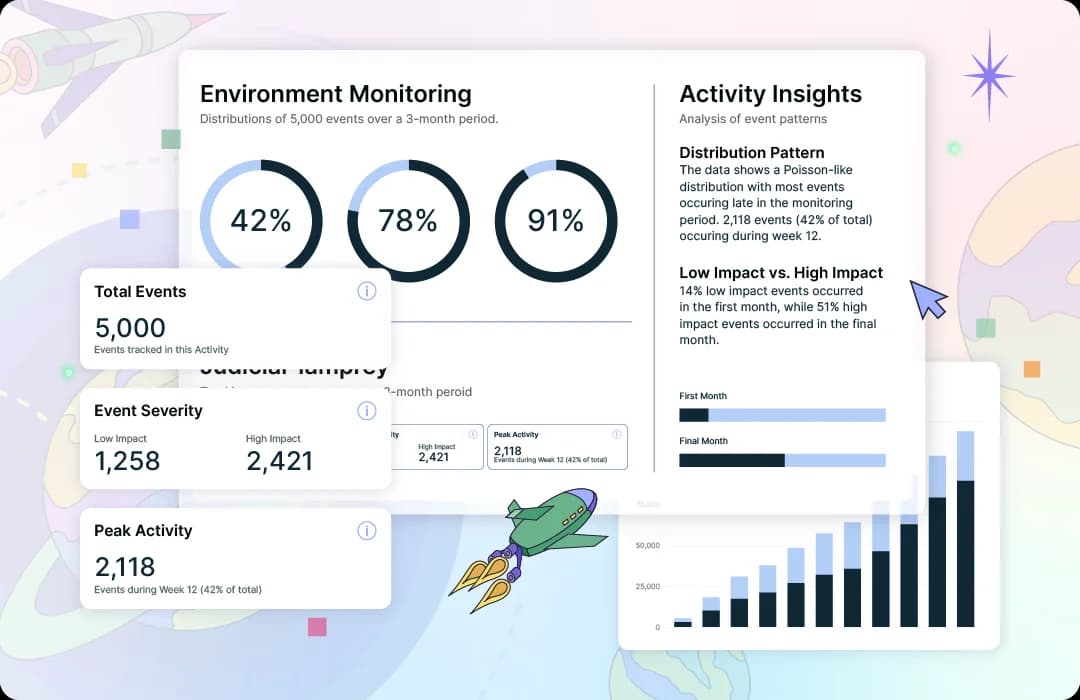Click the Distribution Pattern subheading
Viewport: 1080px width, 700px height.
click(x=751, y=153)
